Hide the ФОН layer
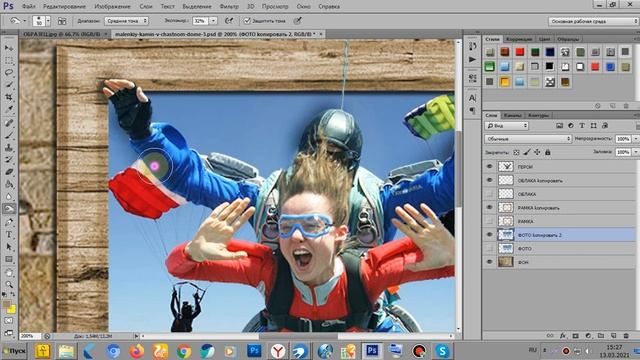 (x=489, y=262)
